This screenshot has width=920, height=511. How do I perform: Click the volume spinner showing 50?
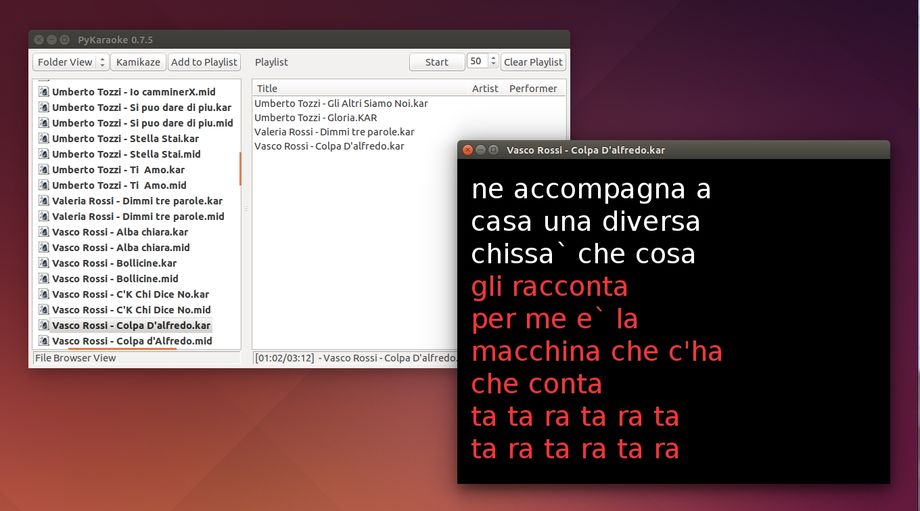click(x=481, y=62)
